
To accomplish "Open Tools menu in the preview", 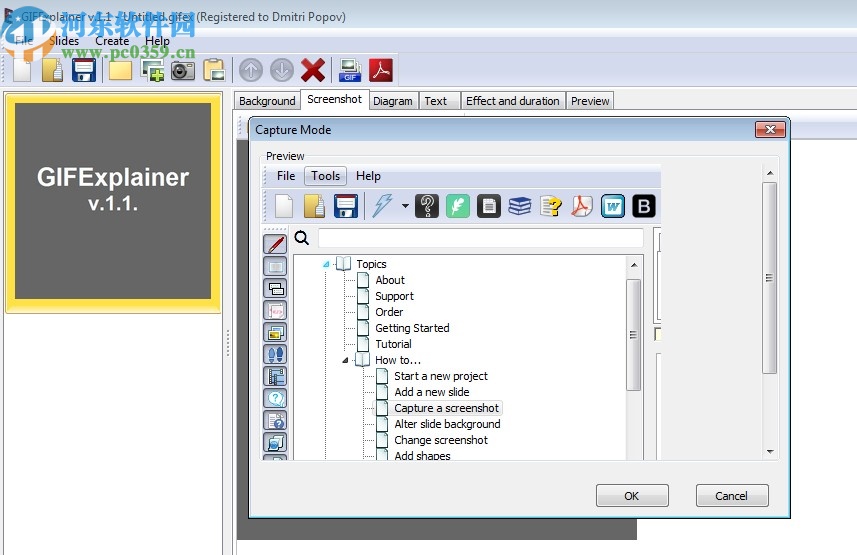I will [326, 176].
